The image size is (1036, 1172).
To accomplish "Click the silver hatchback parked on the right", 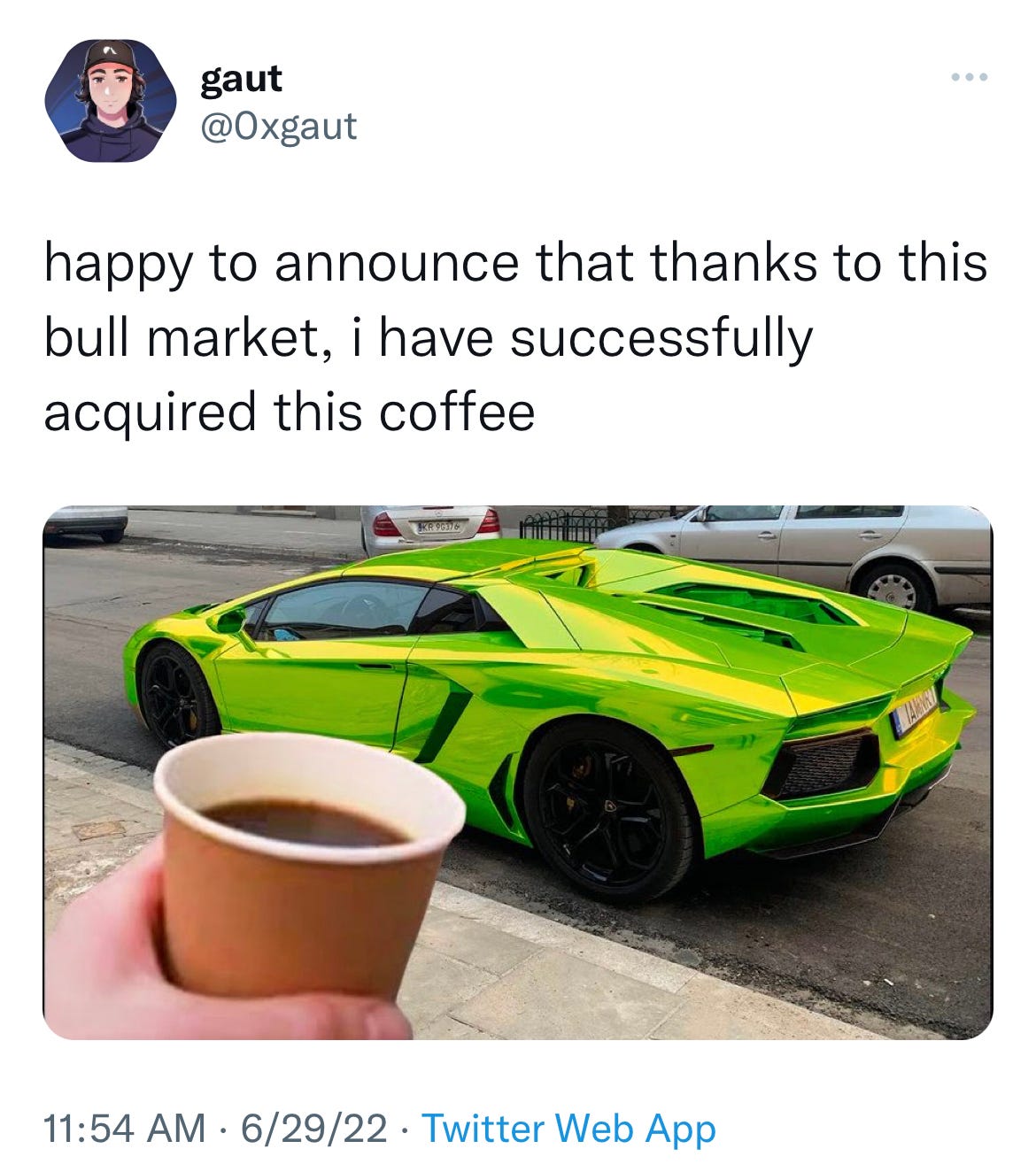I will [x=797, y=551].
